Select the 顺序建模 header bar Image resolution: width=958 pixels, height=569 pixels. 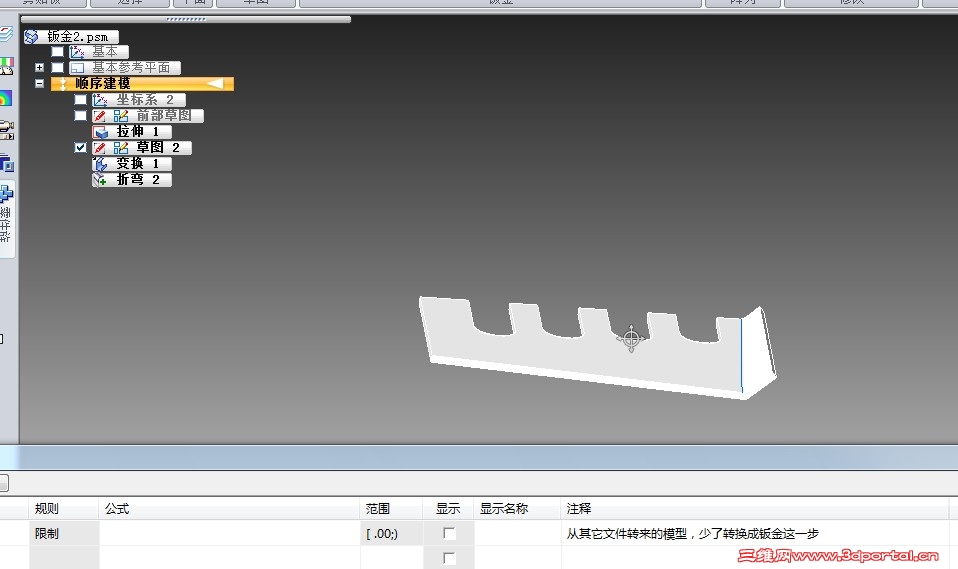click(x=142, y=84)
